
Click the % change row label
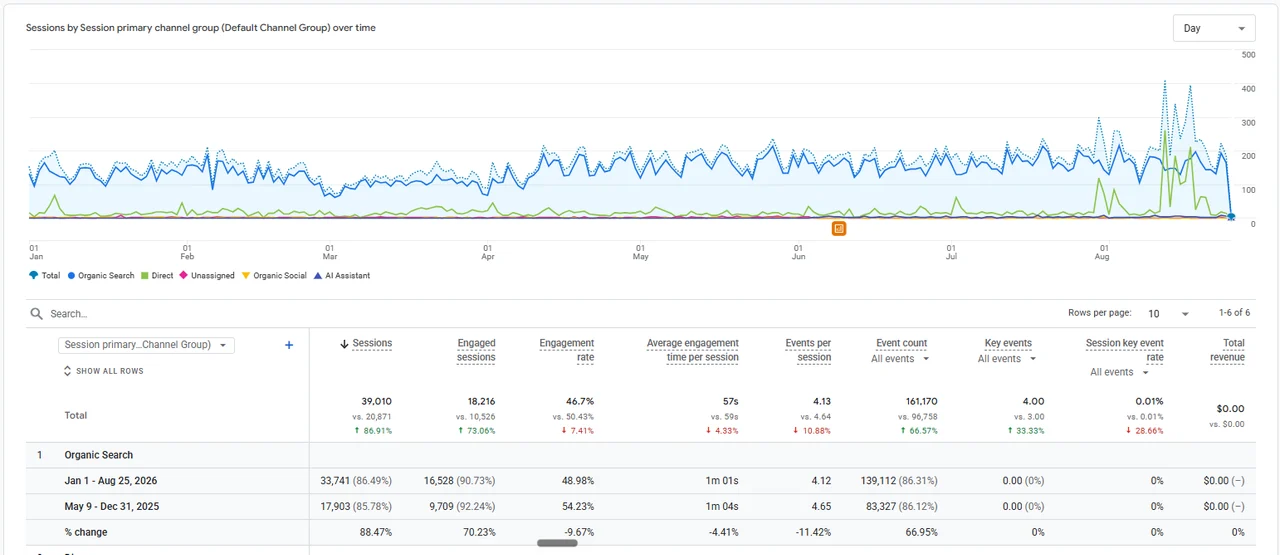click(86, 532)
